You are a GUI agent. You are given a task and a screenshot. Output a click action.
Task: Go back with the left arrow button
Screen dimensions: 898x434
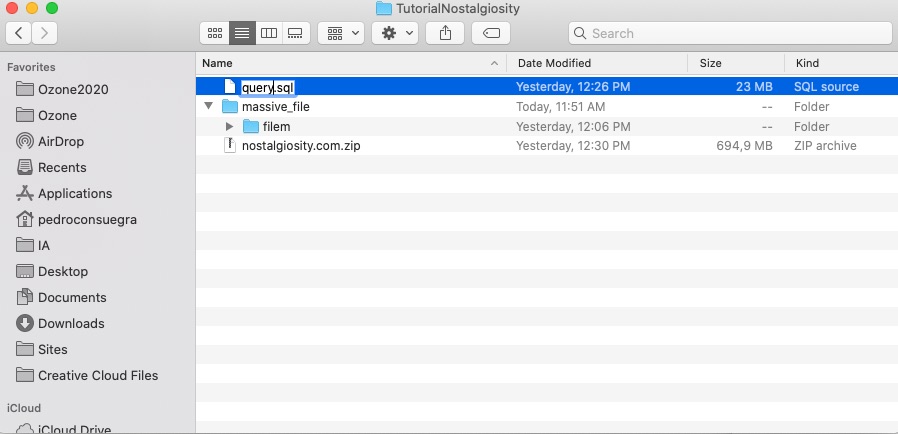pos(19,33)
